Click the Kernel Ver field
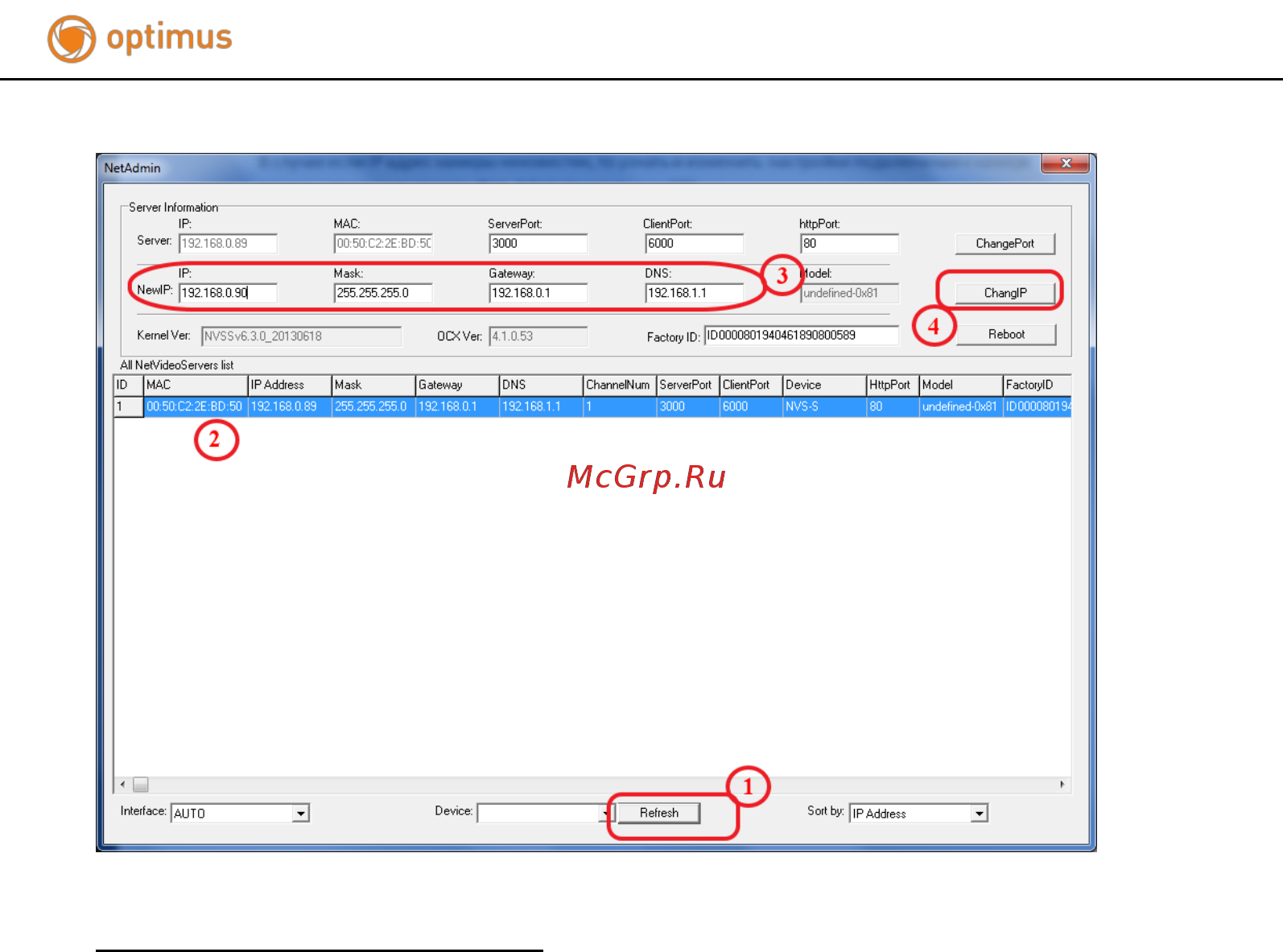 pyautogui.click(x=301, y=336)
